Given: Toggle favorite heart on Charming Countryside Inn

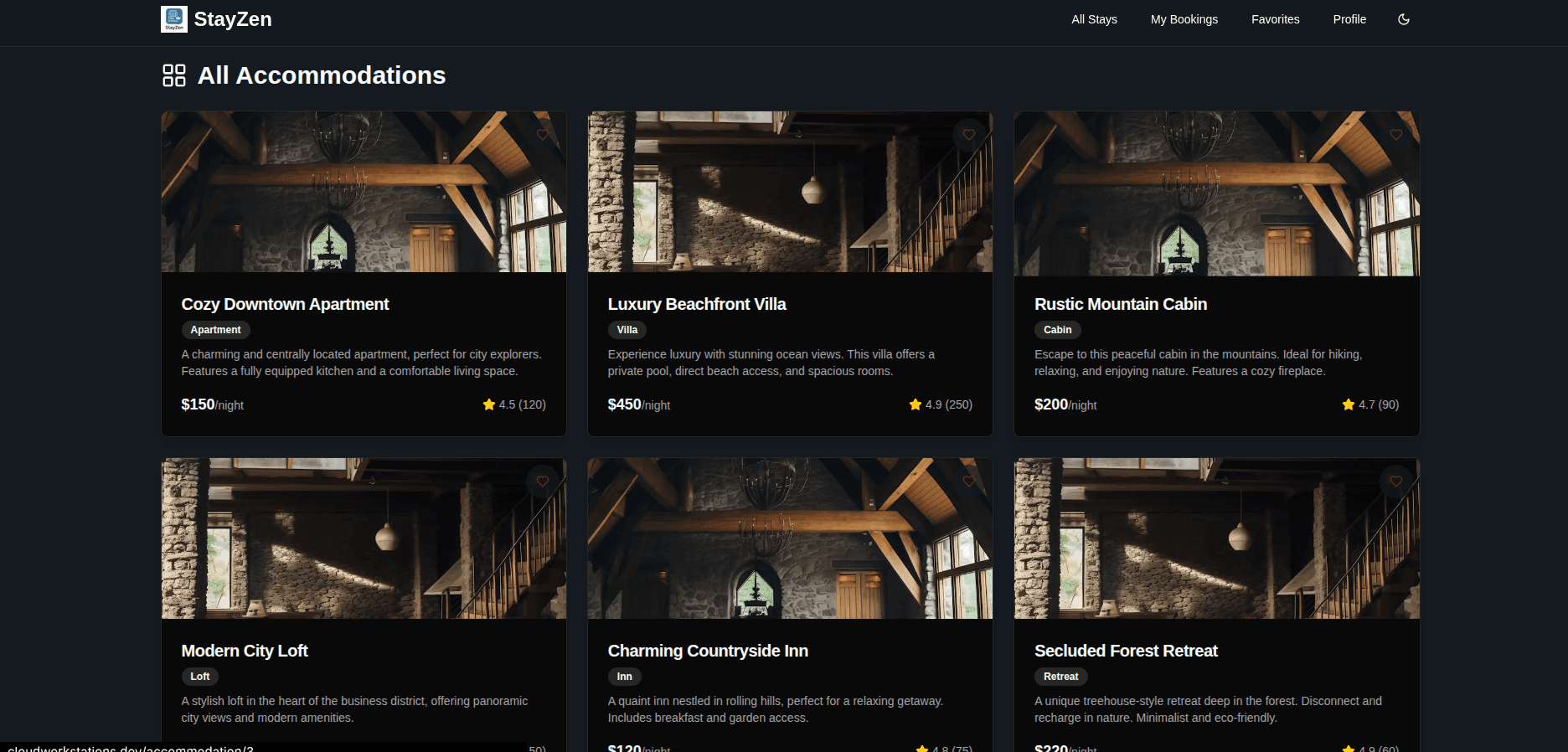Looking at the screenshot, I should pos(969,482).
